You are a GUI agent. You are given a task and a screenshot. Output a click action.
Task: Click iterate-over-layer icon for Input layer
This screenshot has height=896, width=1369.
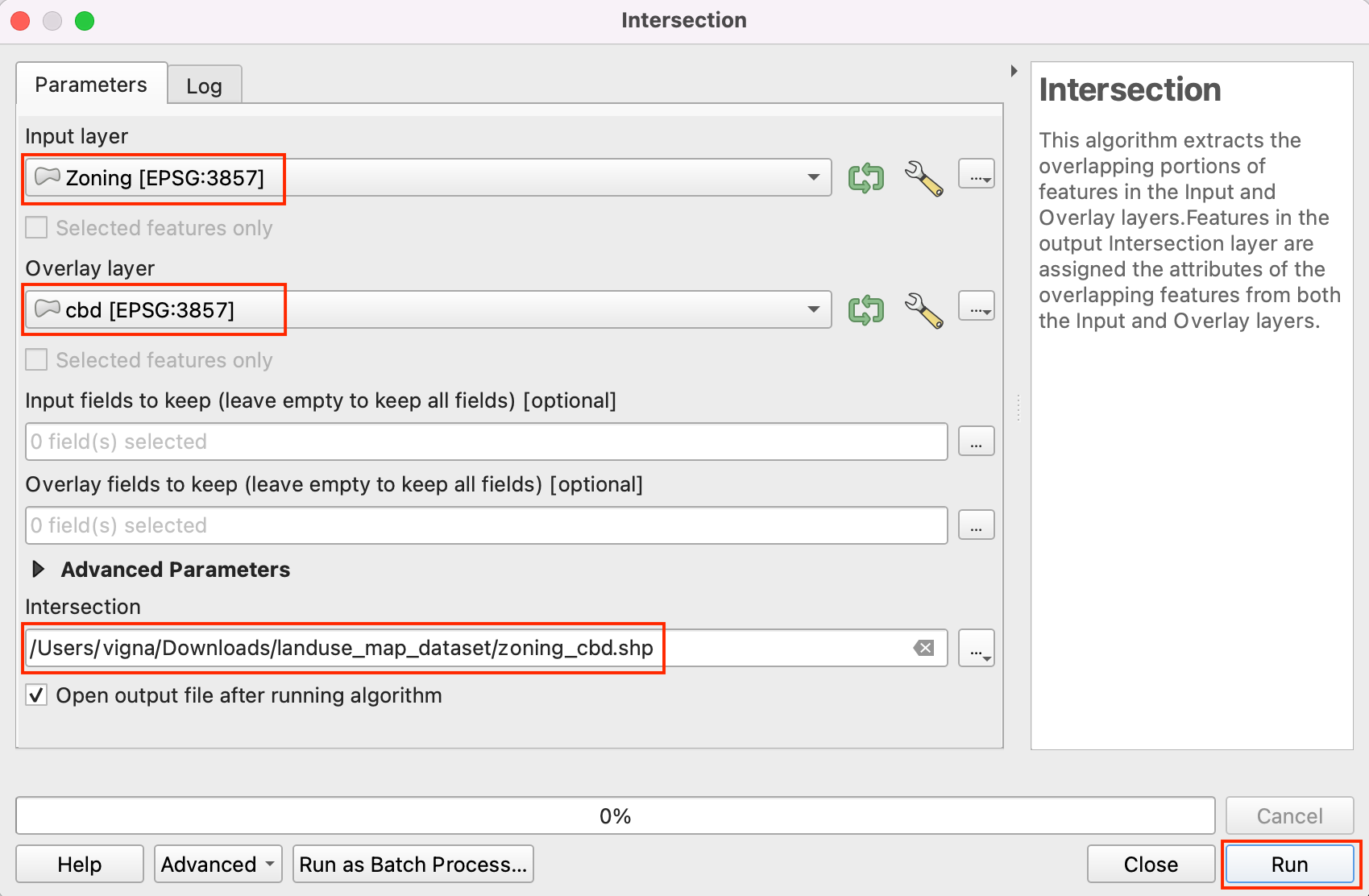point(865,177)
